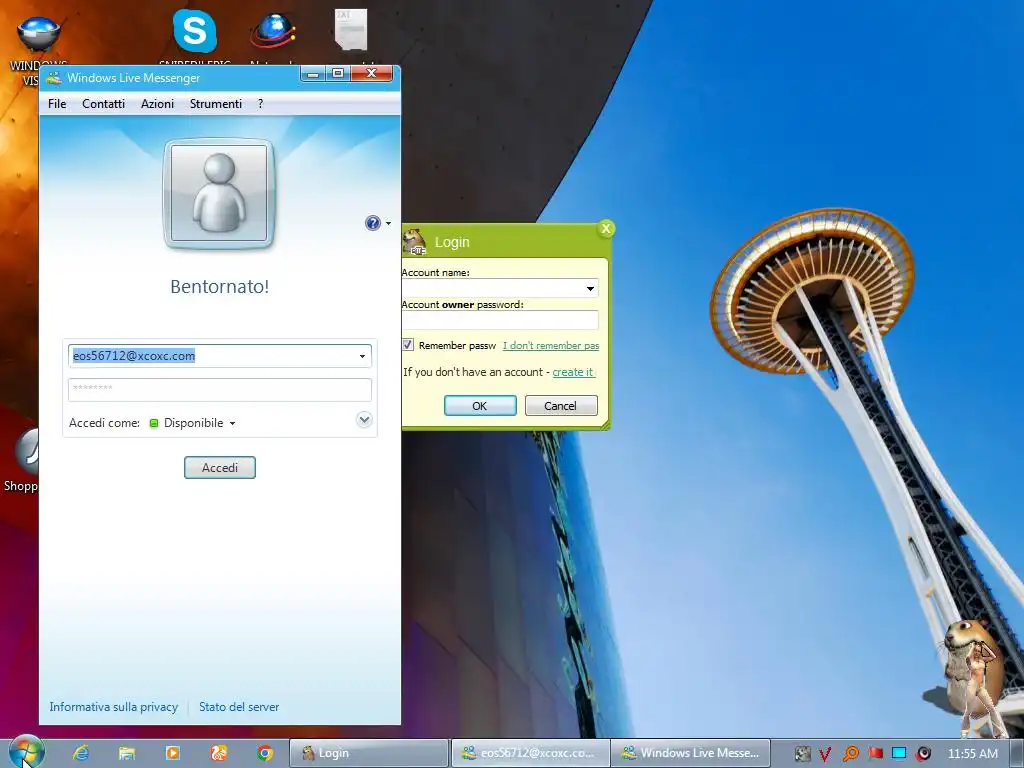Switch to the Login taskbar window

tap(369, 753)
